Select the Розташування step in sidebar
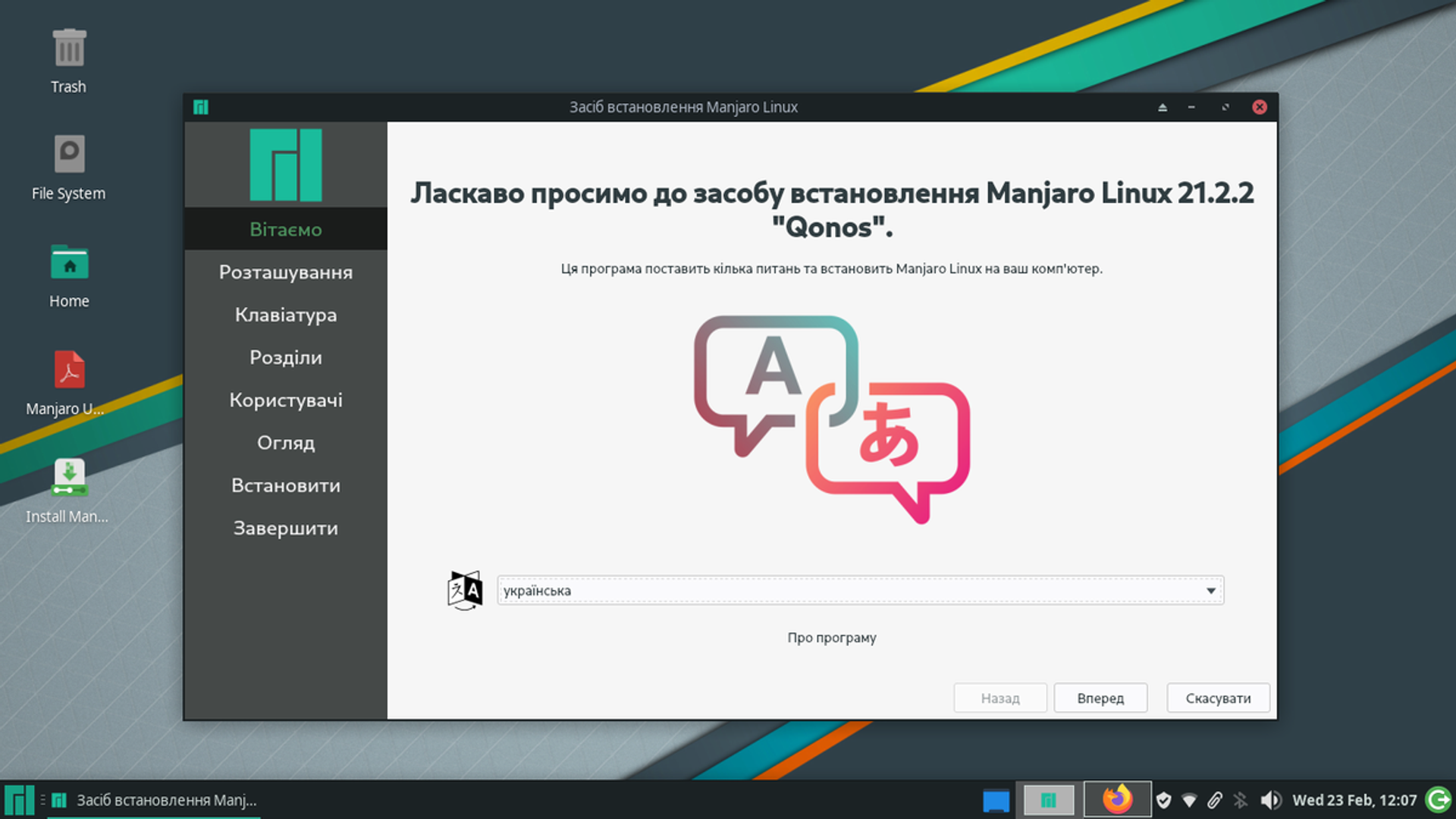The height and width of the screenshot is (819, 1456). click(286, 271)
